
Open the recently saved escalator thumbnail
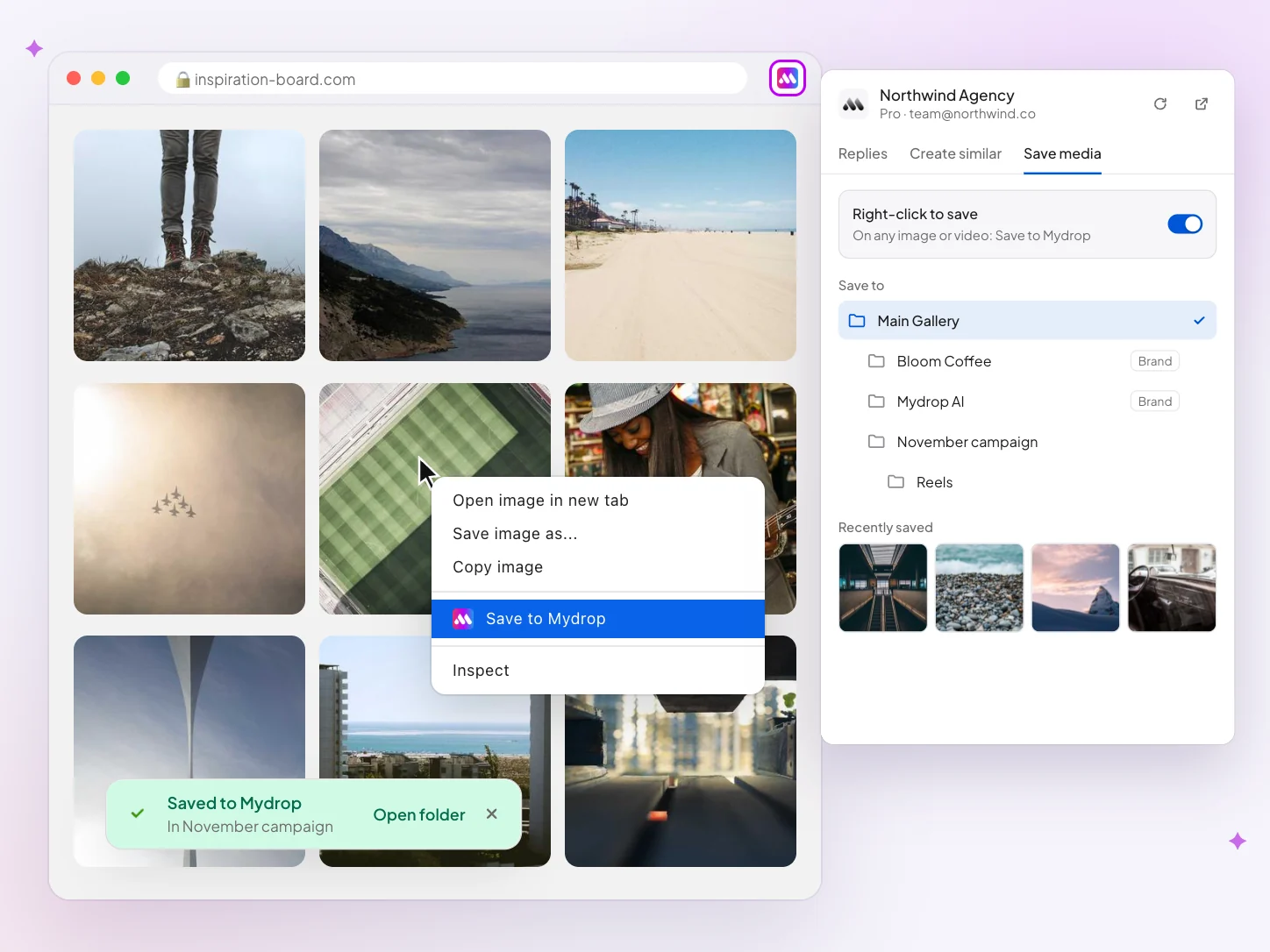pos(882,587)
